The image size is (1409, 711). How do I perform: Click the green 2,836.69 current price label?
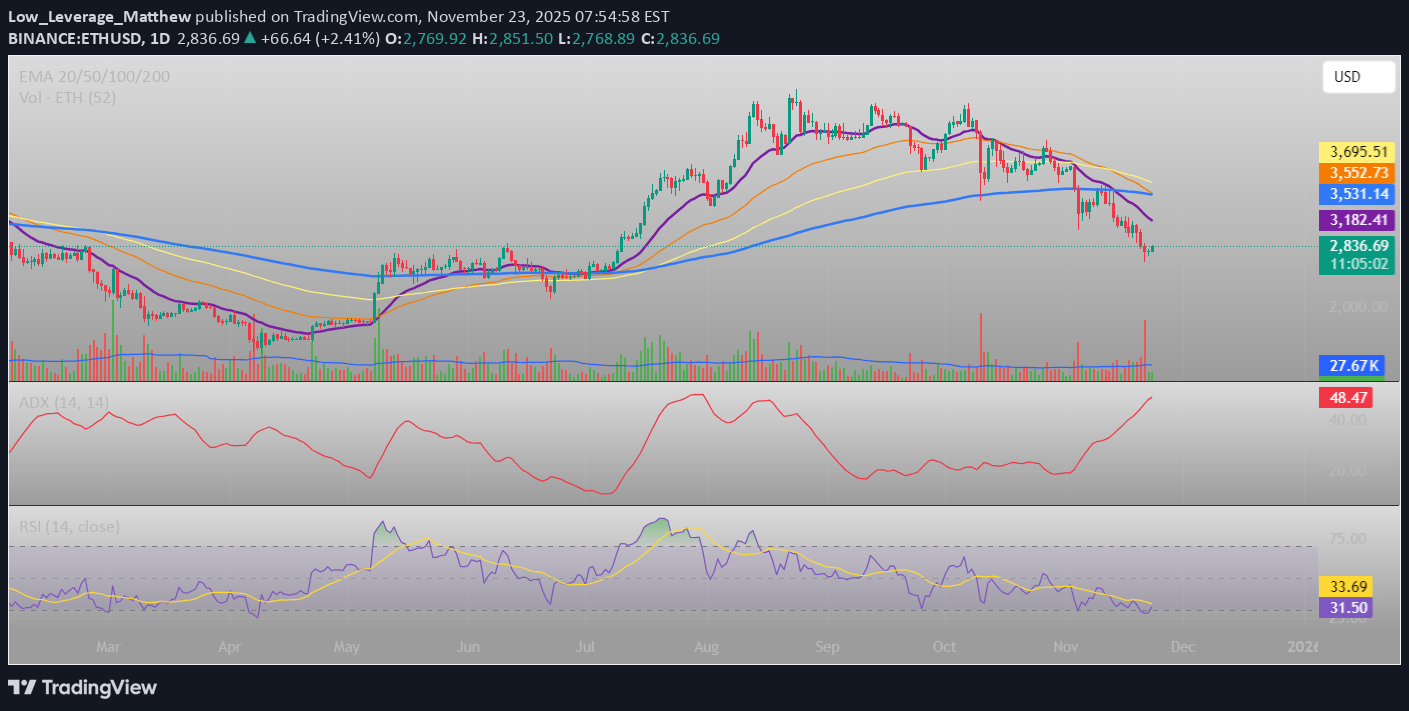[x=1356, y=245]
